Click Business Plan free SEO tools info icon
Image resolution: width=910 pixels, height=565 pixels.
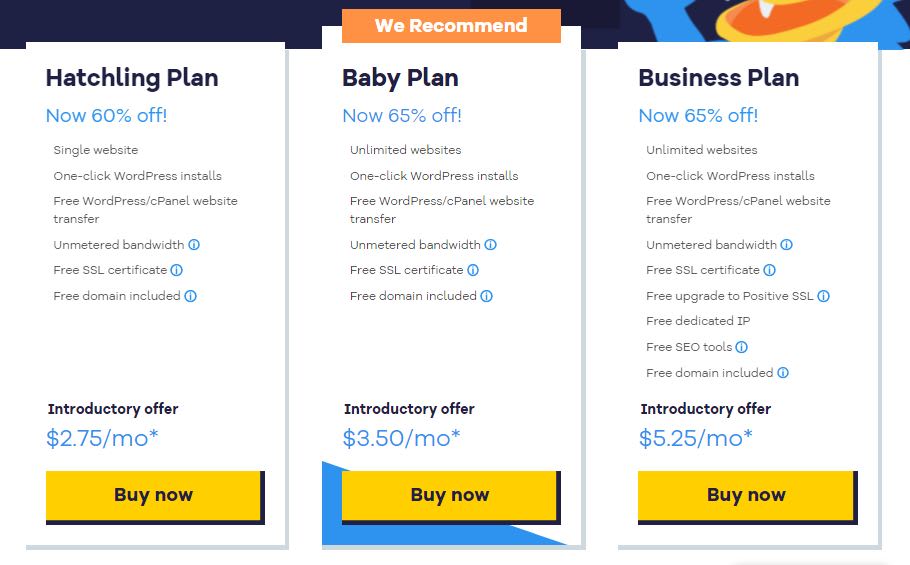tap(741, 347)
